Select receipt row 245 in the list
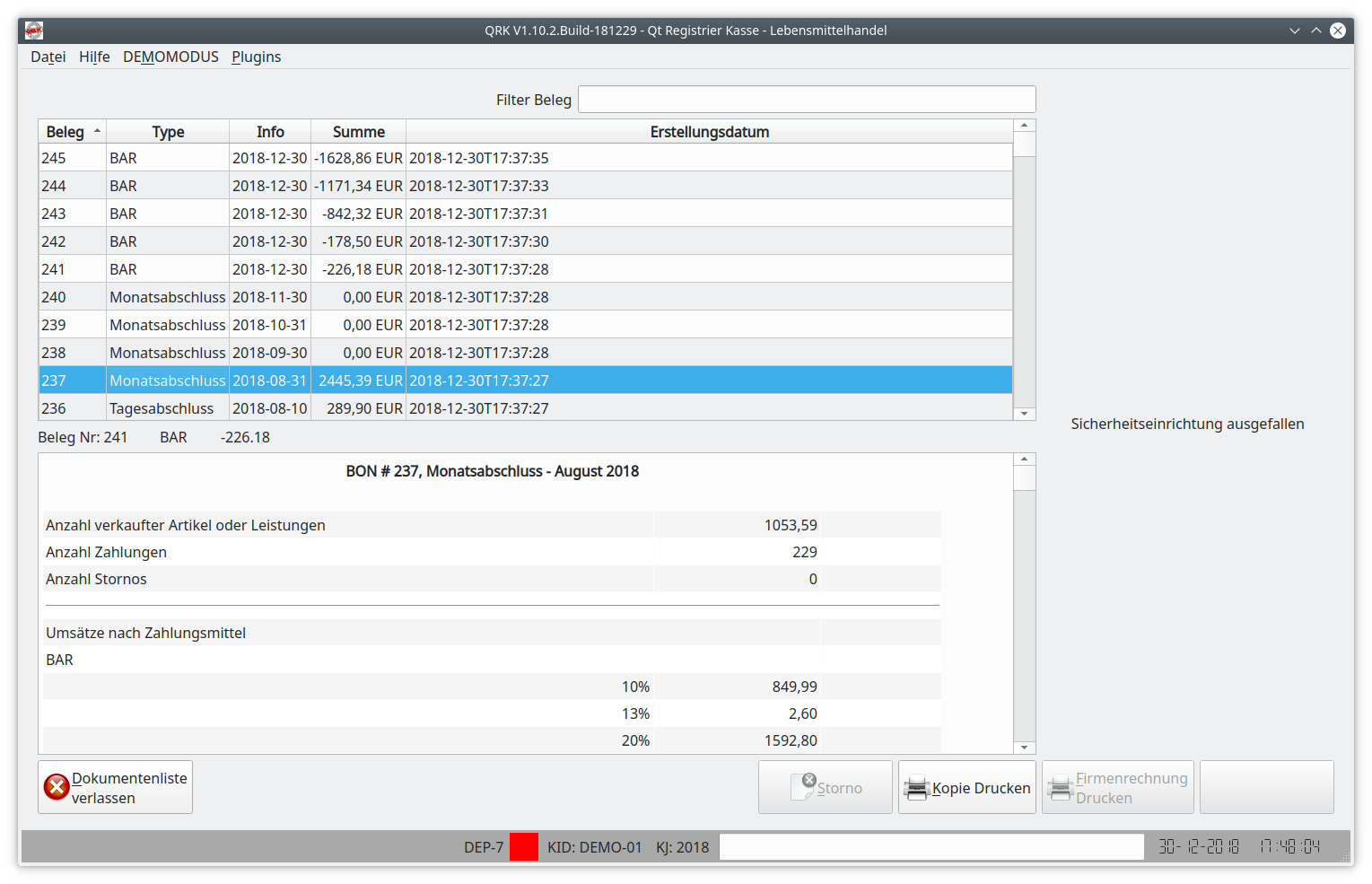The width and height of the screenshot is (1372, 884). pos(526,158)
